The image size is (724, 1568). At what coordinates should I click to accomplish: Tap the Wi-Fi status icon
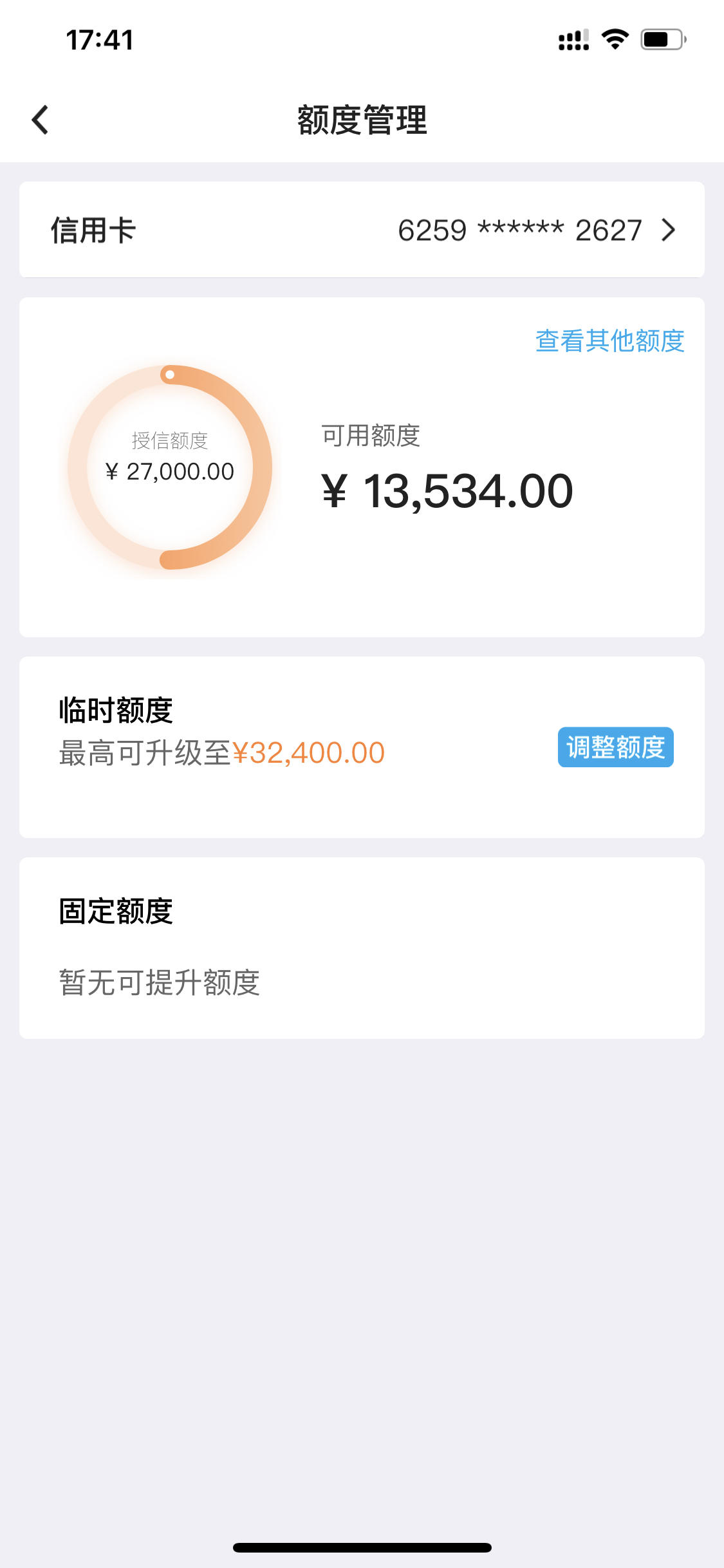click(615, 39)
